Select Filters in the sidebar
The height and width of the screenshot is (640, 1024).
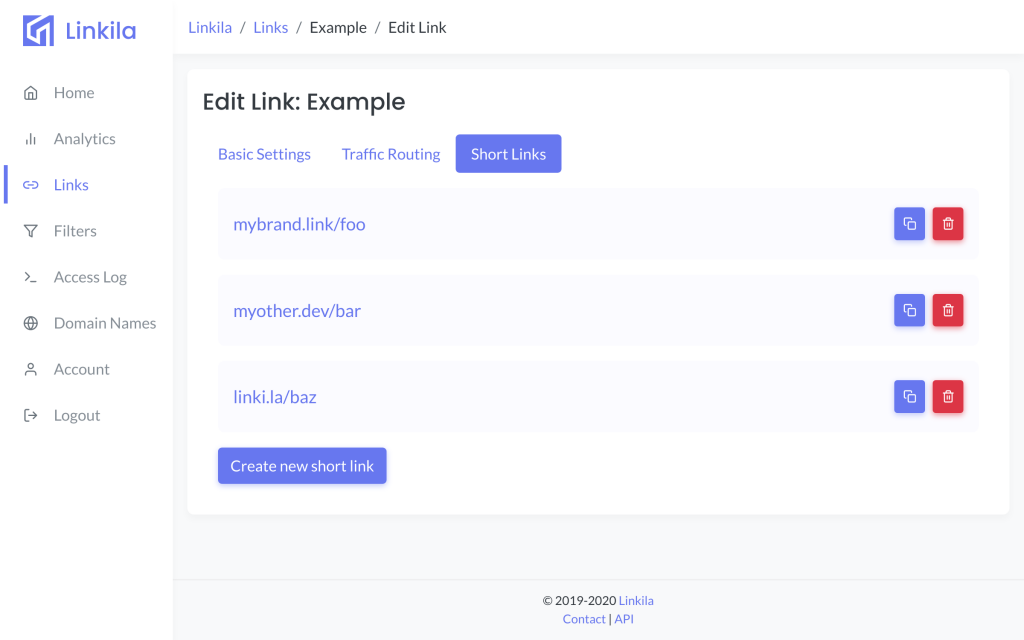tap(75, 231)
